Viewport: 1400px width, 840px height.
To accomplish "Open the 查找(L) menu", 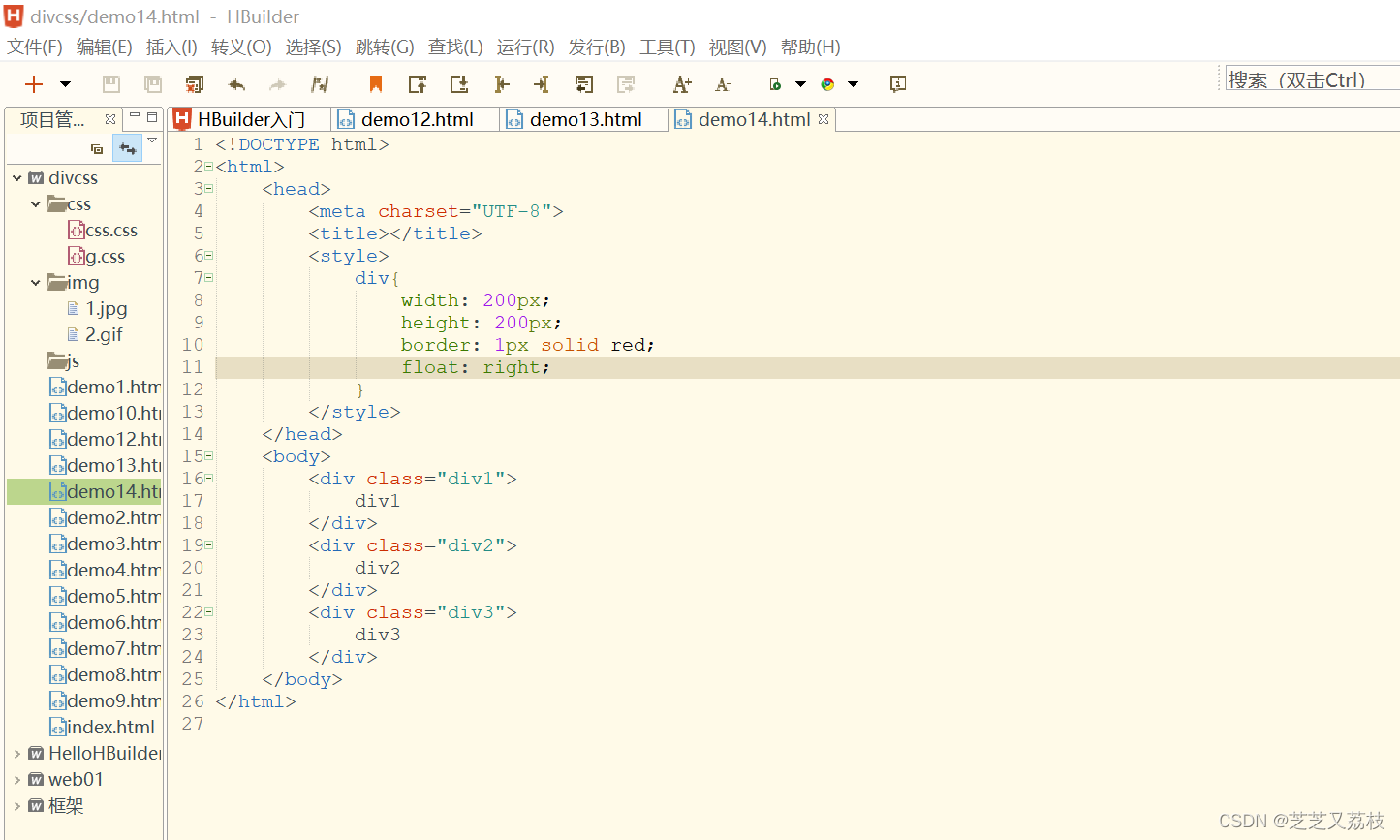I will [455, 47].
